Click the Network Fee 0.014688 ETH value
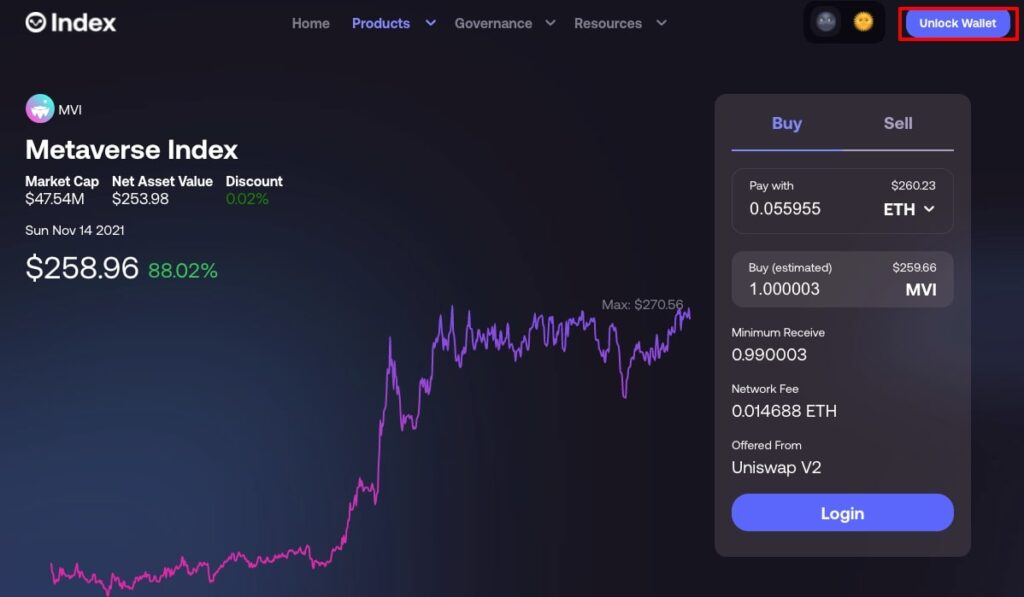The image size is (1024, 597). point(784,411)
